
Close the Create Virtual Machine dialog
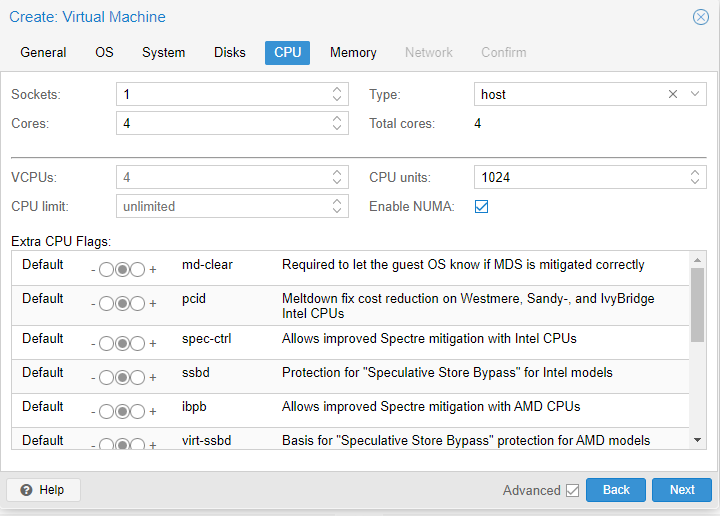click(701, 17)
